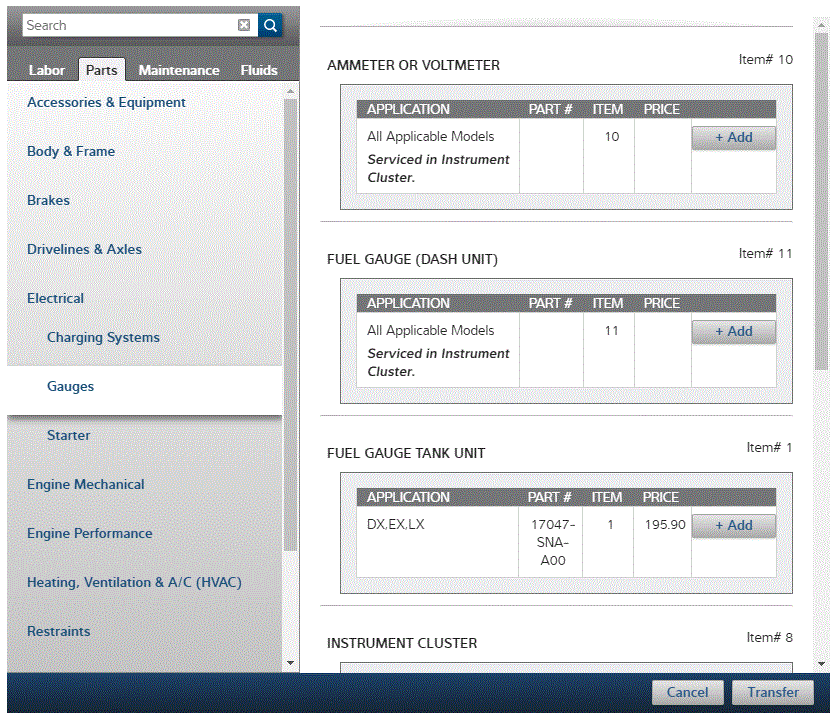Viewport: 838px width, 725px height.
Task: Expand Accessories & Equipment category
Action: coord(106,102)
